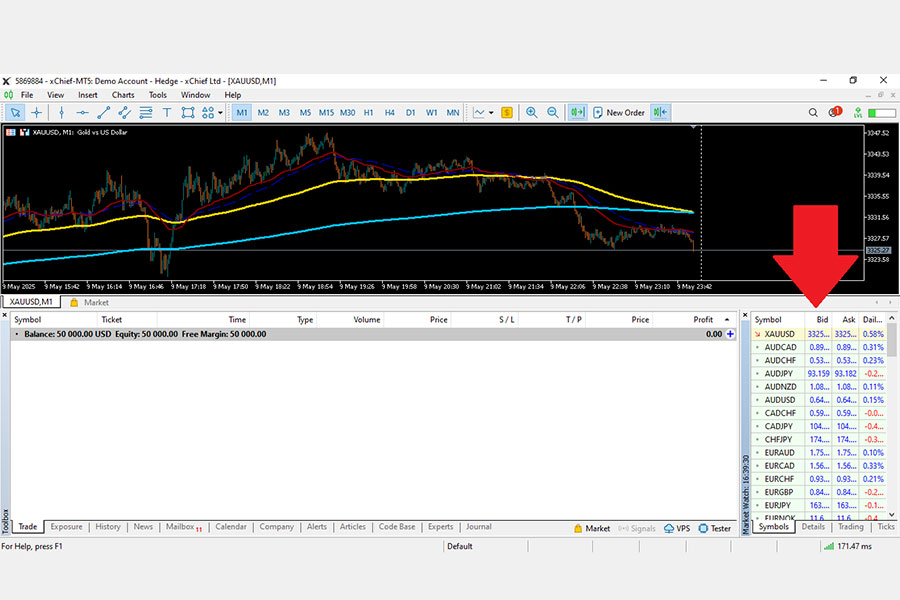Image resolution: width=900 pixels, height=600 pixels.
Task: Click the search magnifier icon
Action: click(813, 113)
